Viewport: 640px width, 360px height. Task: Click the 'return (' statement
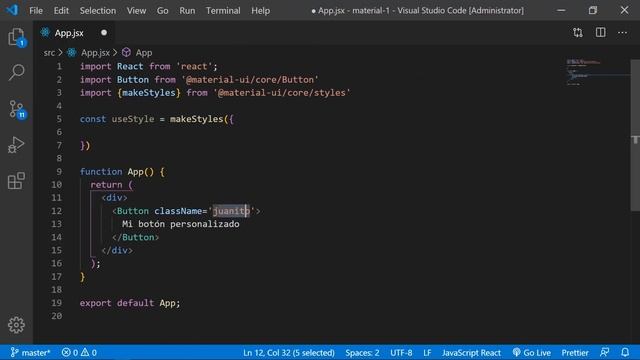pyautogui.click(x=111, y=184)
